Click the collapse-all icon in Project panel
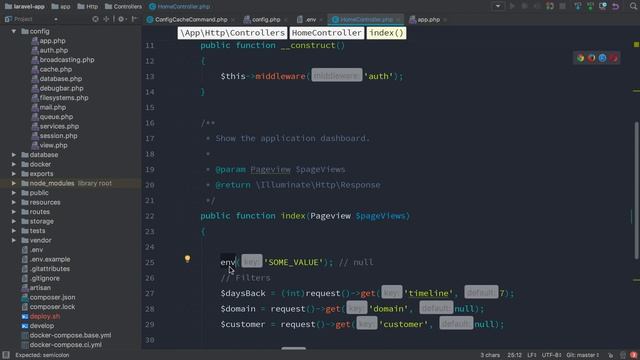640x360 pixels. pos(106,19)
